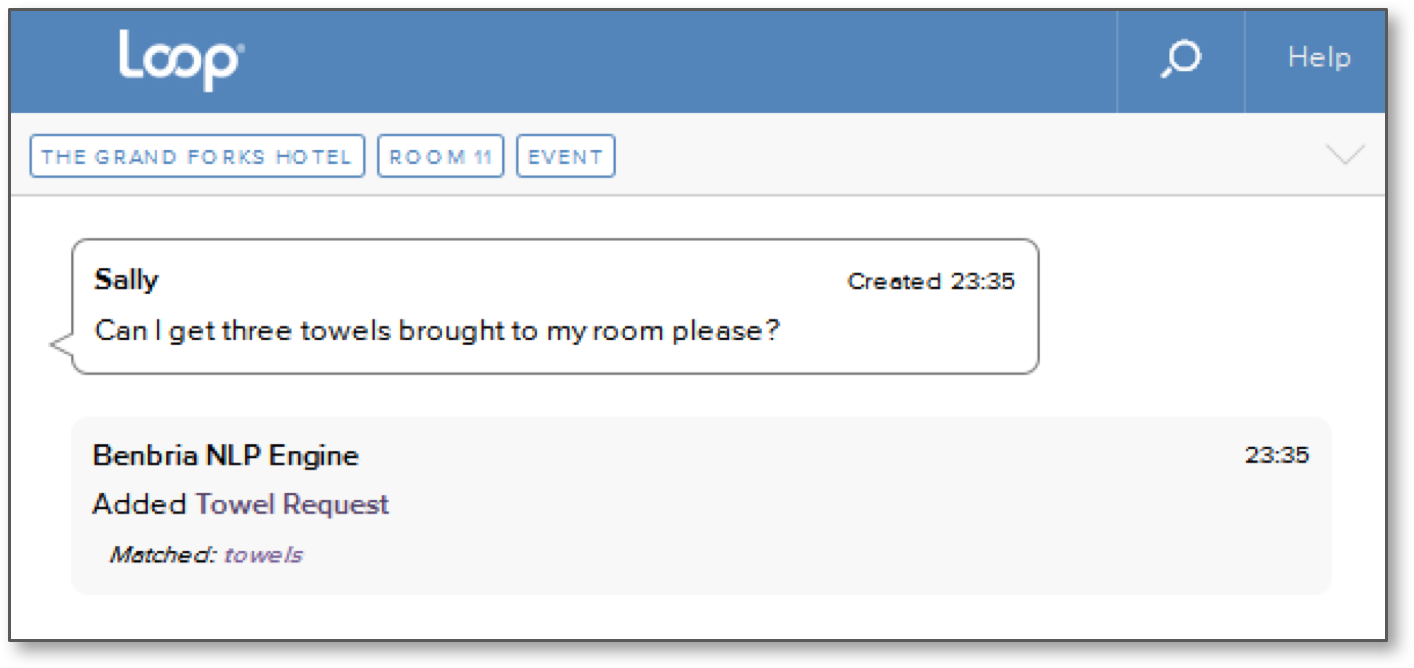The width and height of the screenshot is (1414, 668).
Task: Click the blue header bar beside the logo
Action: click(680, 60)
